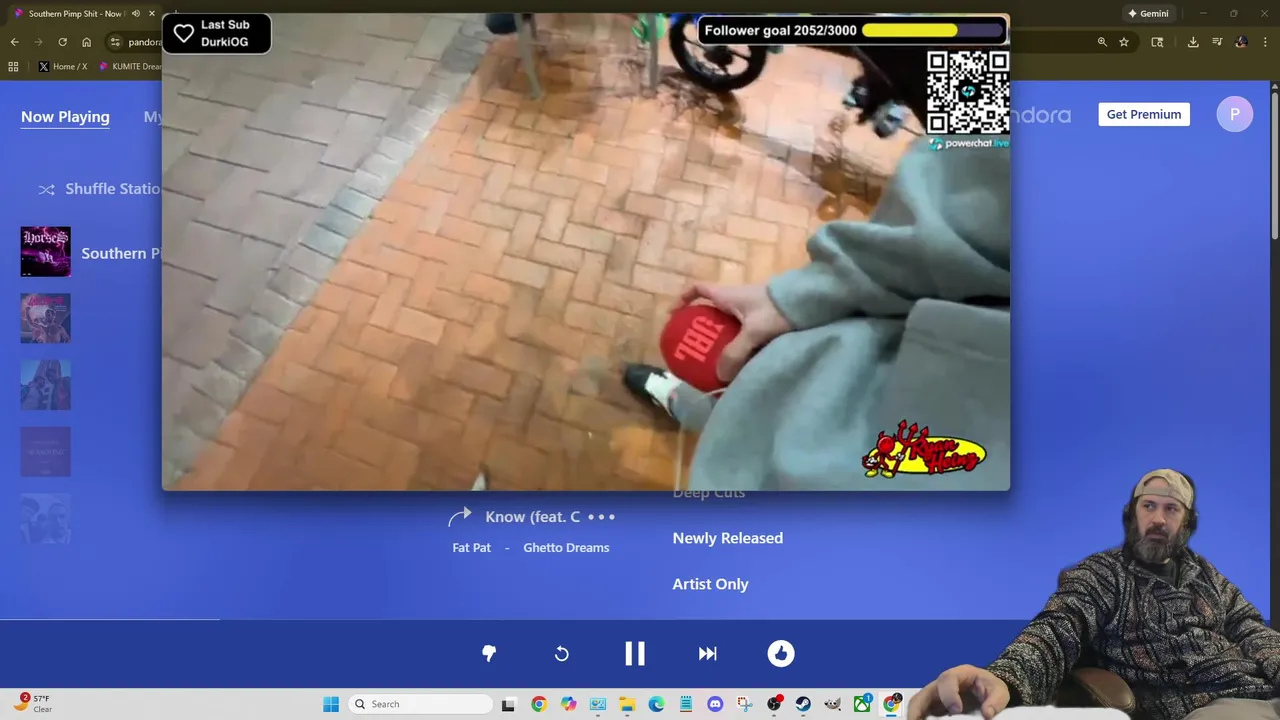This screenshot has height=720, width=1280.
Task: Open the Chrome profile avatar
Action: (x=1241, y=42)
